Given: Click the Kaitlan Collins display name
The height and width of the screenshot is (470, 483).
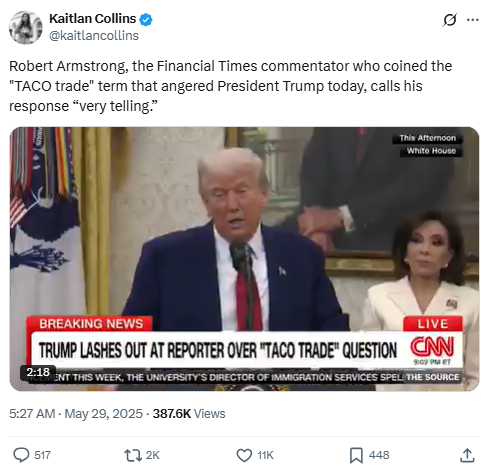Looking at the screenshot, I should [x=92, y=19].
